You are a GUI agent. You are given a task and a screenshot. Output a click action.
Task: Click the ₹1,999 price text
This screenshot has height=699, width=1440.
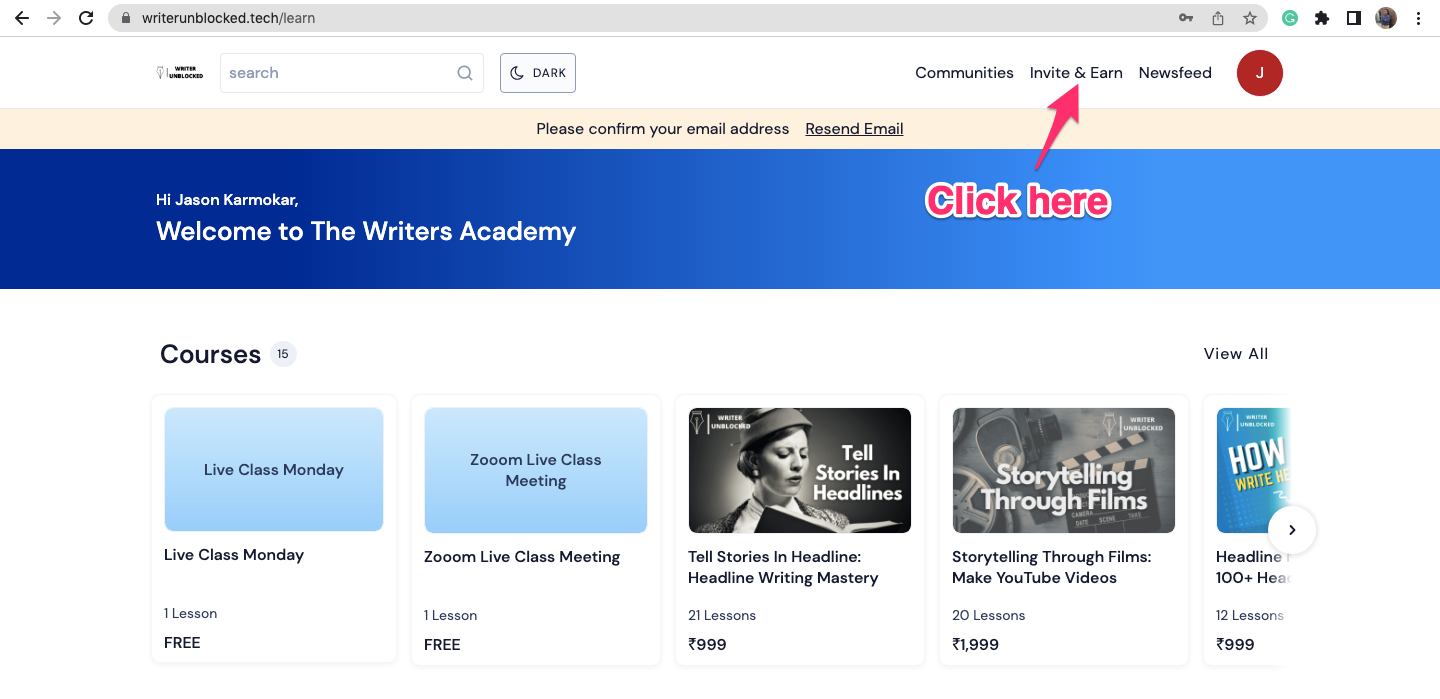click(x=975, y=645)
